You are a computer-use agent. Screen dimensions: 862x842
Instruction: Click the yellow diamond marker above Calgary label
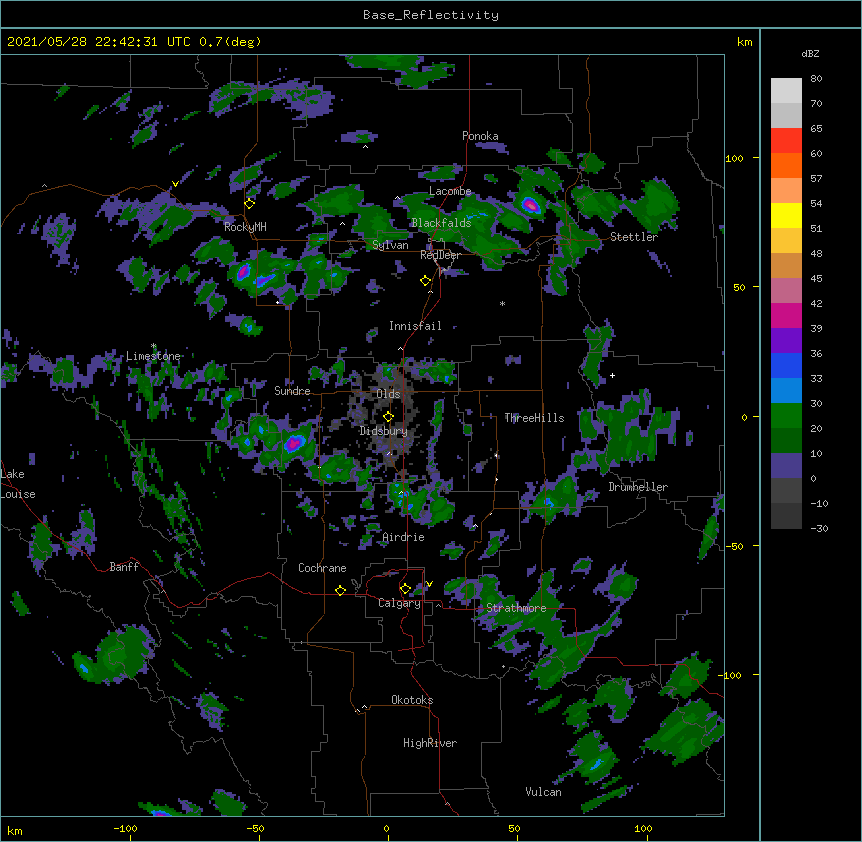tap(405, 589)
